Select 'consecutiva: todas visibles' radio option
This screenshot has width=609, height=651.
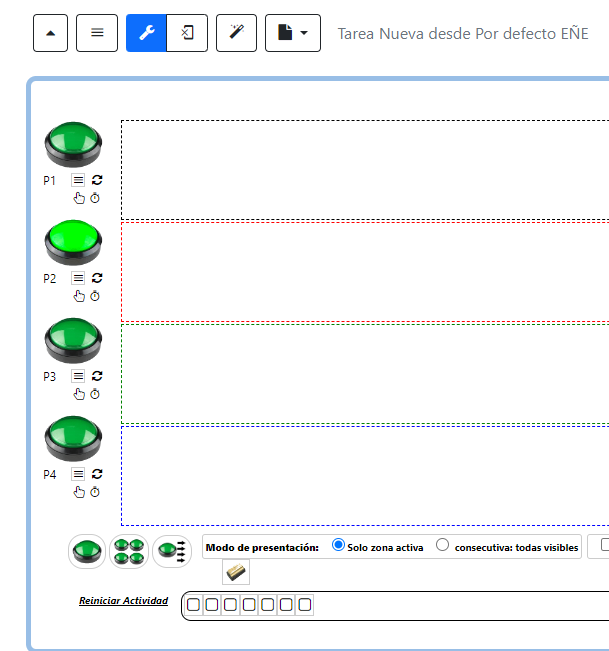pyautogui.click(x=443, y=545)
